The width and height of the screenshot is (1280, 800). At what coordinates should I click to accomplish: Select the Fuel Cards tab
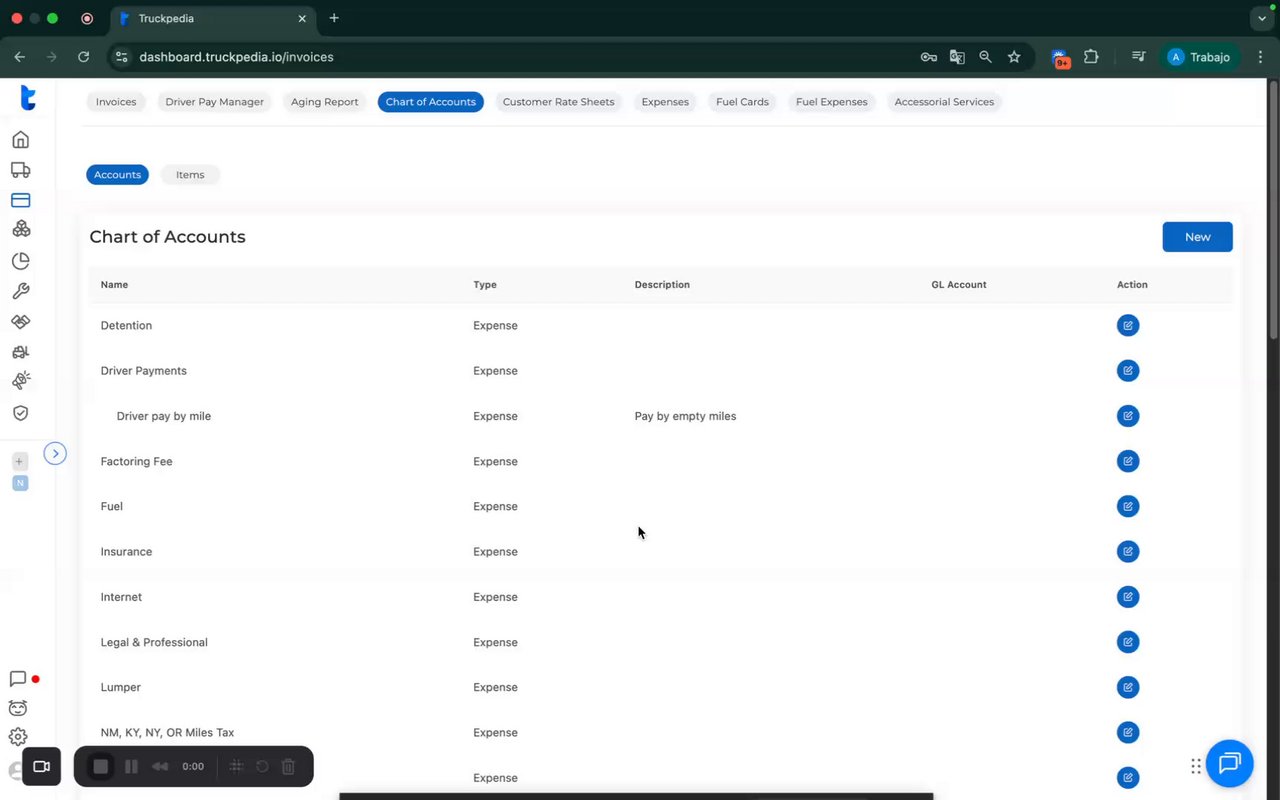[x=742, y=102]
